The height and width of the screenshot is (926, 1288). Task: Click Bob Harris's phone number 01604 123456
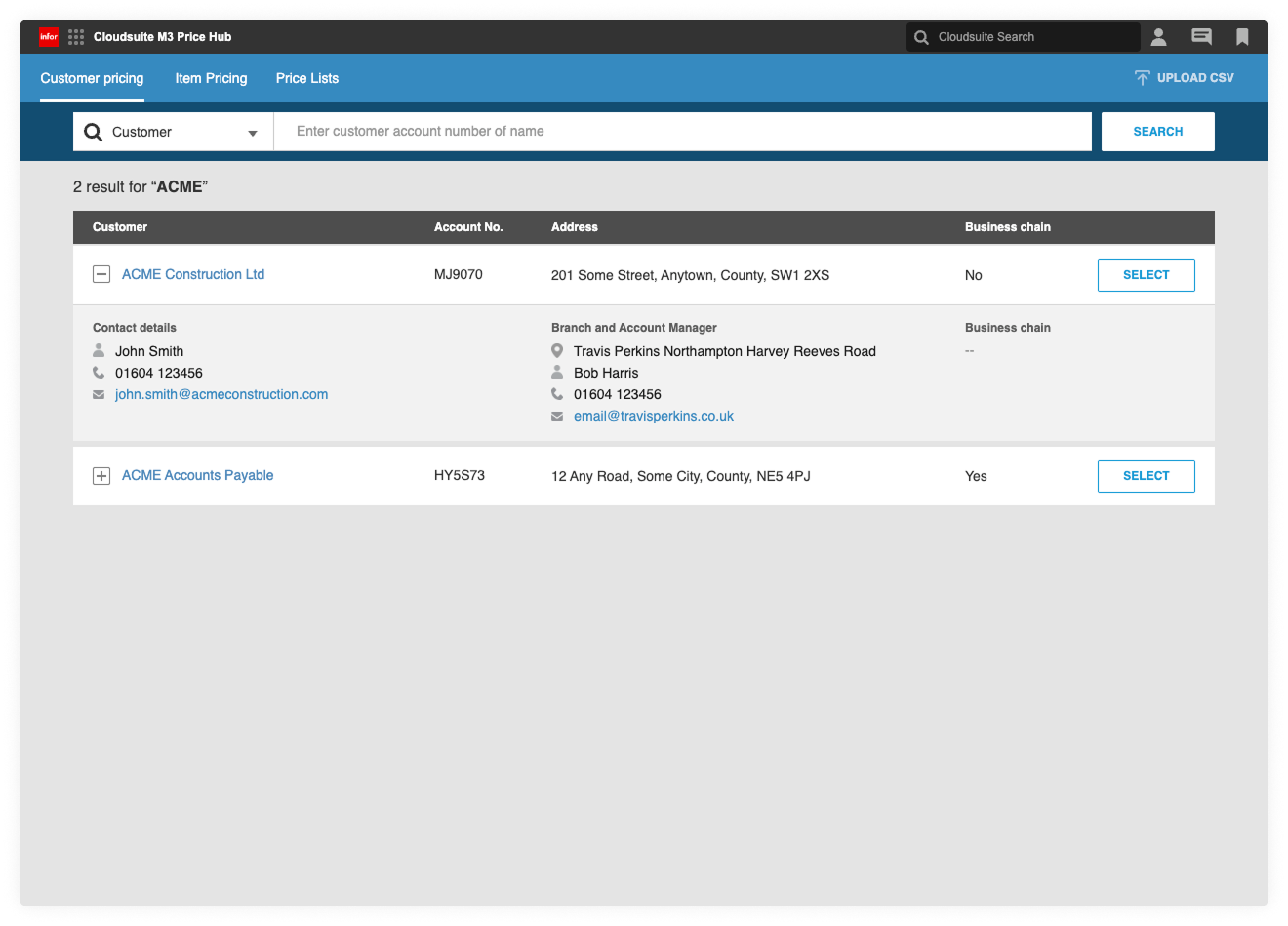618,394
